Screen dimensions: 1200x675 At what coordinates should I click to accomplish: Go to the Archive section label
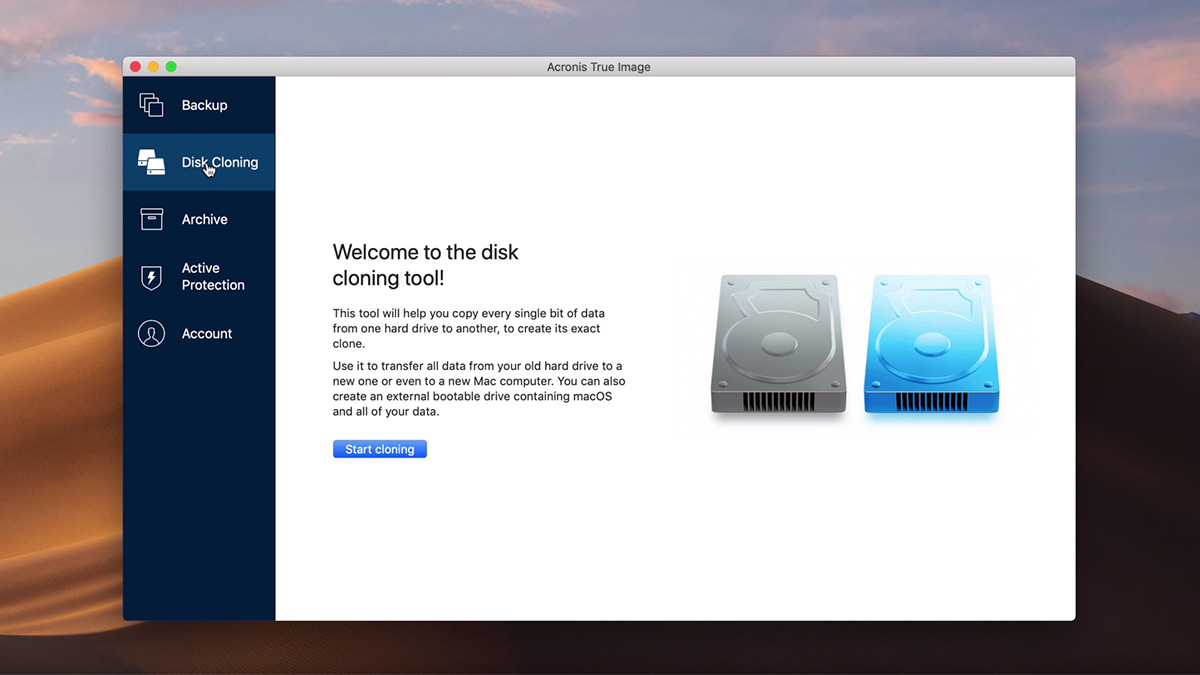pos(204,219)
